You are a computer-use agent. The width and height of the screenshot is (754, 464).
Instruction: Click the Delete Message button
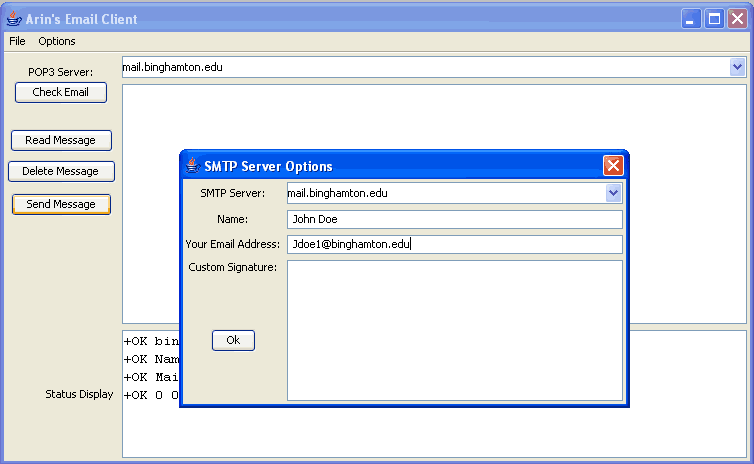click(61, 171)
